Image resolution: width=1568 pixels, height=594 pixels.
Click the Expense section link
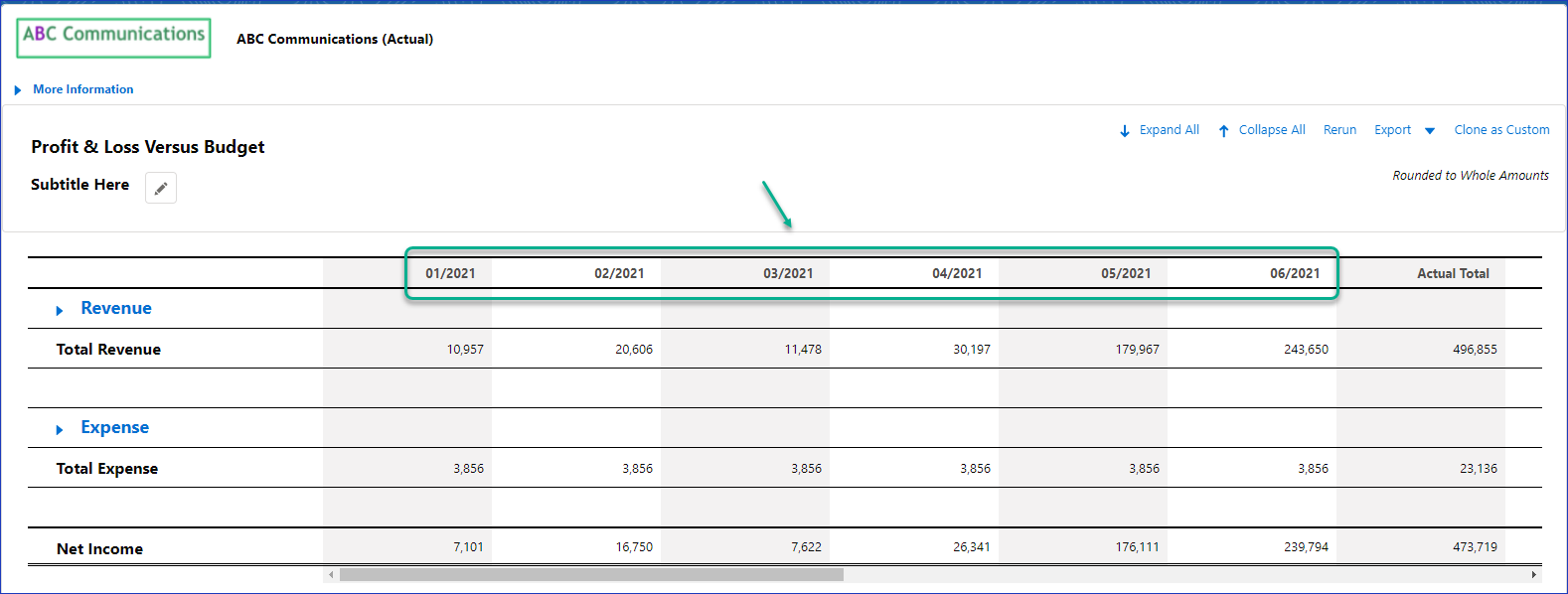(x=115, y=427)
